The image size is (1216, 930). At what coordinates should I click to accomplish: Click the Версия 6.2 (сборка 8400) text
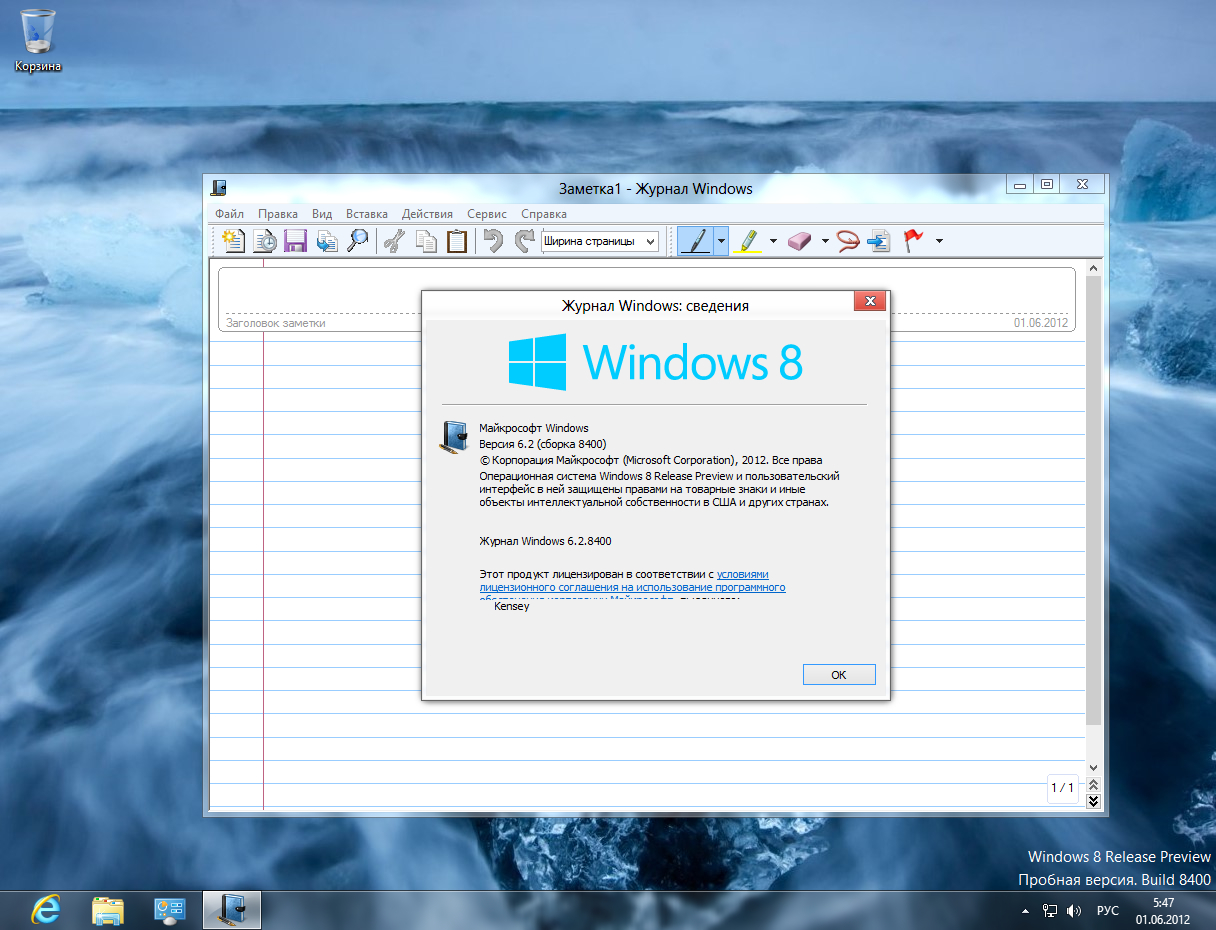[543, 443]
